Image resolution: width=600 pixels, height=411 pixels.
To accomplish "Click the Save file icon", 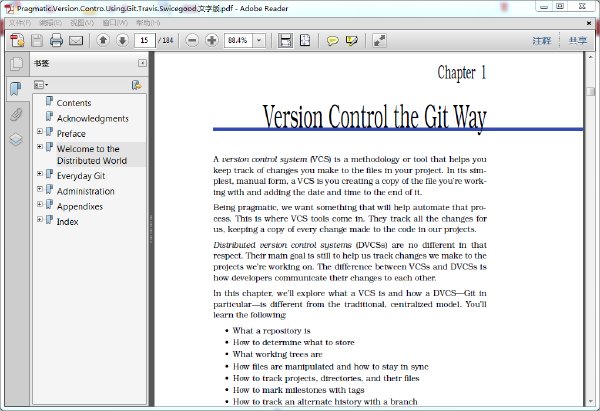I will tap(37, 40).
